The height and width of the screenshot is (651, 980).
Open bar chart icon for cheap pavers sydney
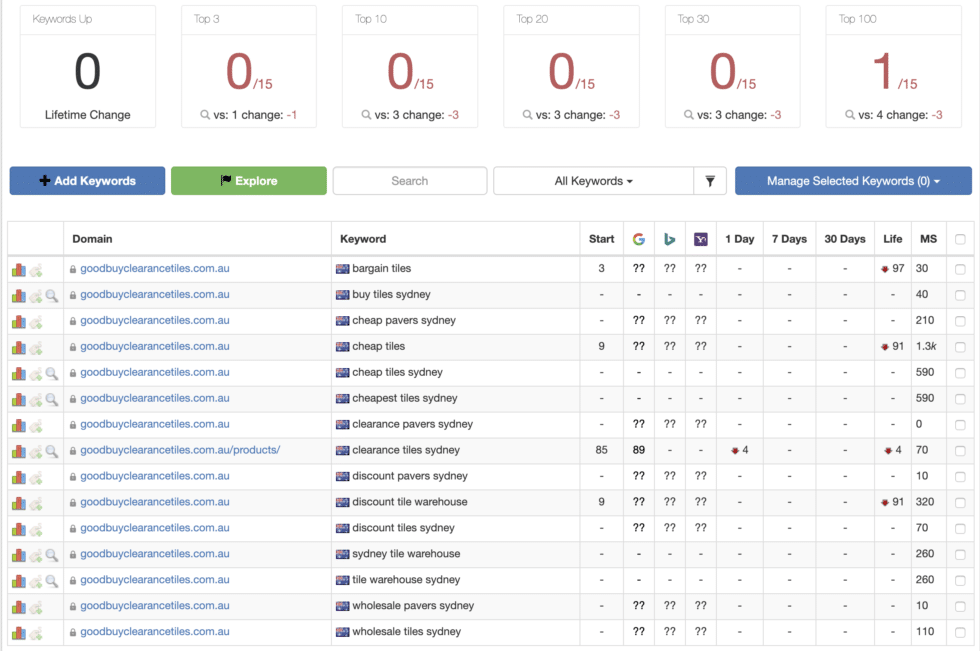(x=19, y=321)
